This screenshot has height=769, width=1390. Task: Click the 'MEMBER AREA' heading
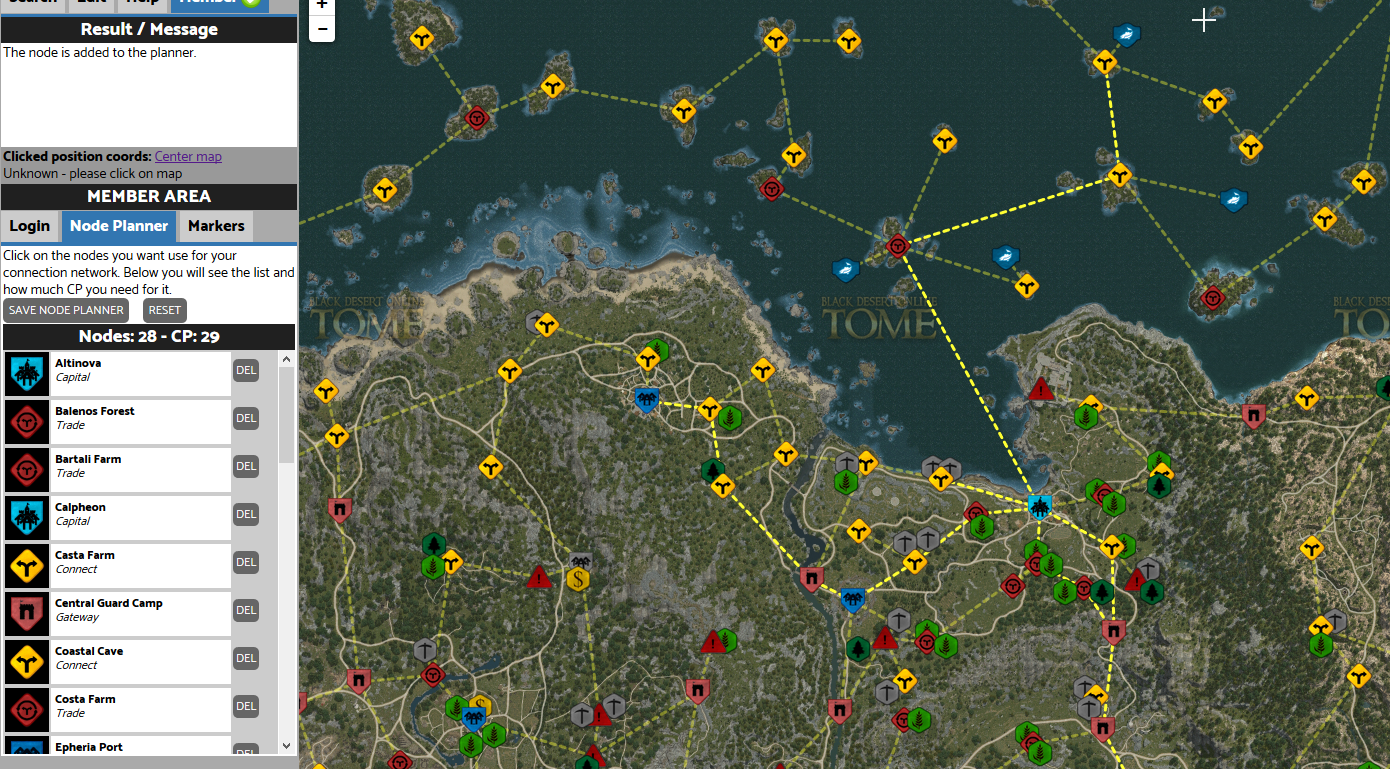coord(149,197)
